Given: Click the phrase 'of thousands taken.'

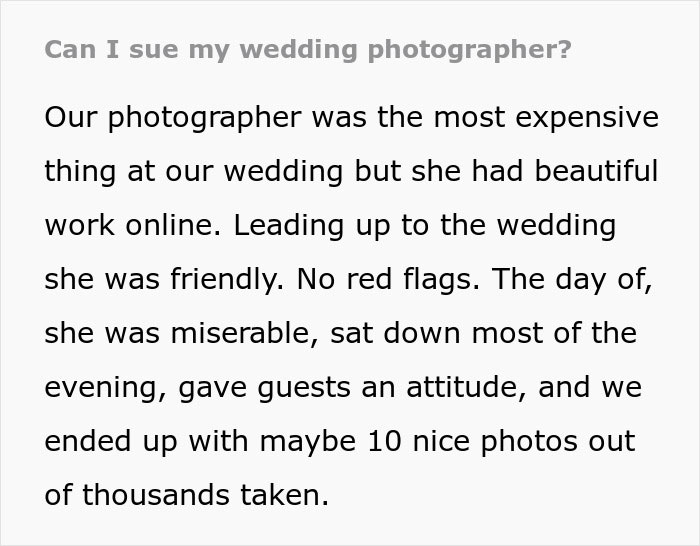Looking at the screenshot, I should click(x=187, y=495).
